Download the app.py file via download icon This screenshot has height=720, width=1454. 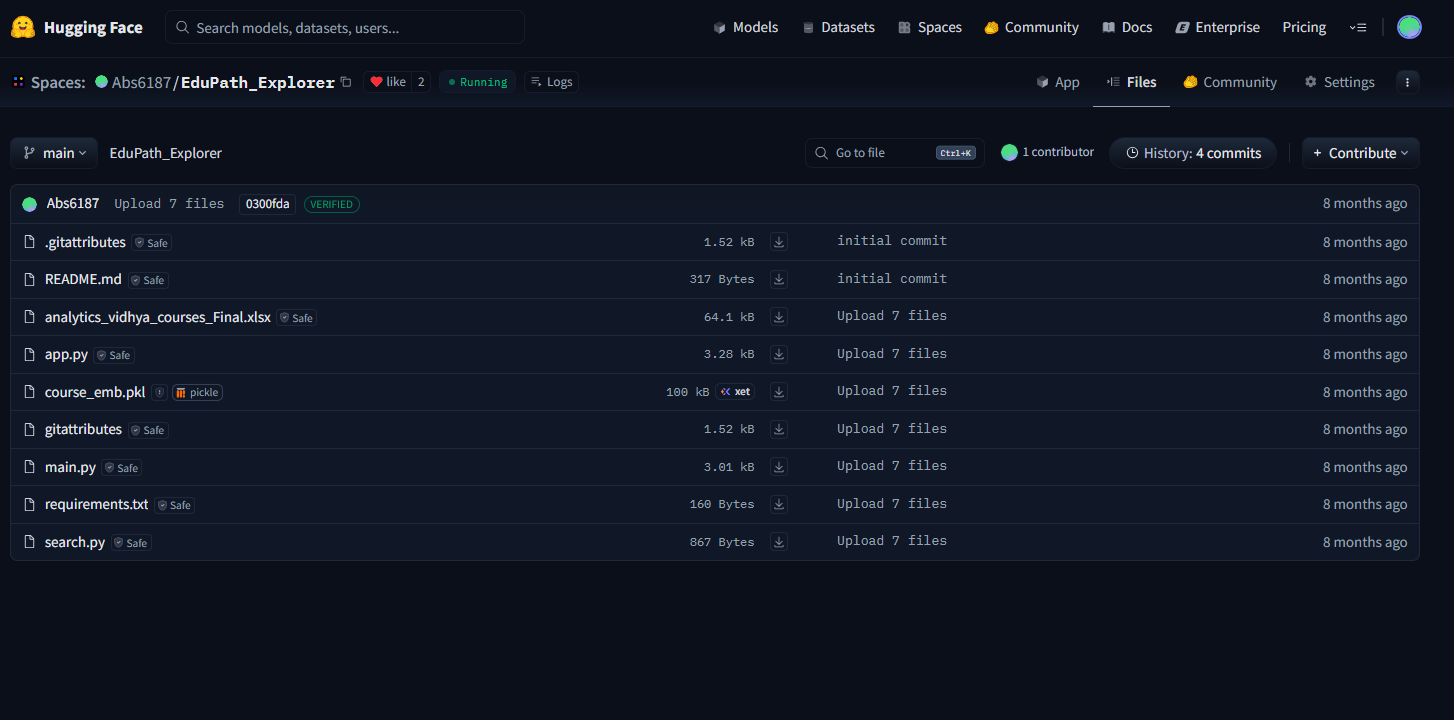[779, 354]
